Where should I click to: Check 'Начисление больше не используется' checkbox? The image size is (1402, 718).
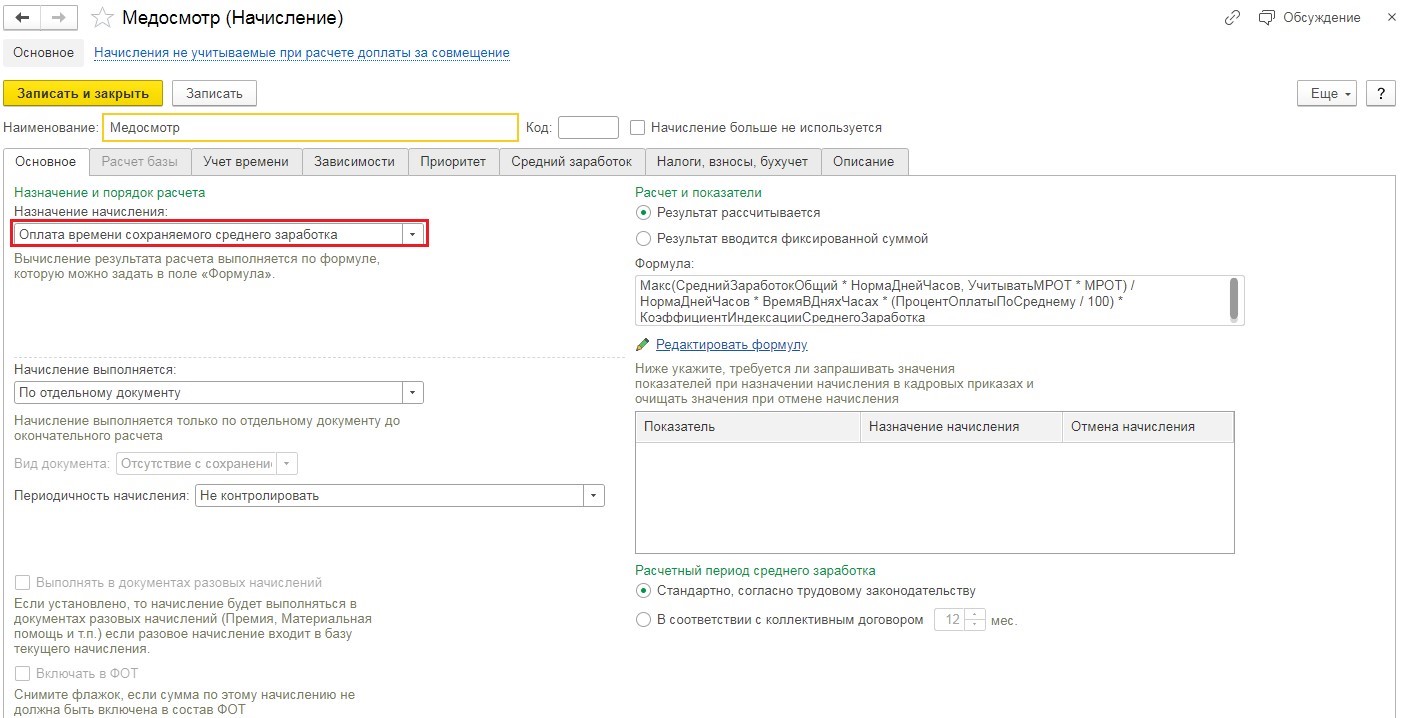(x=638, y=128)
